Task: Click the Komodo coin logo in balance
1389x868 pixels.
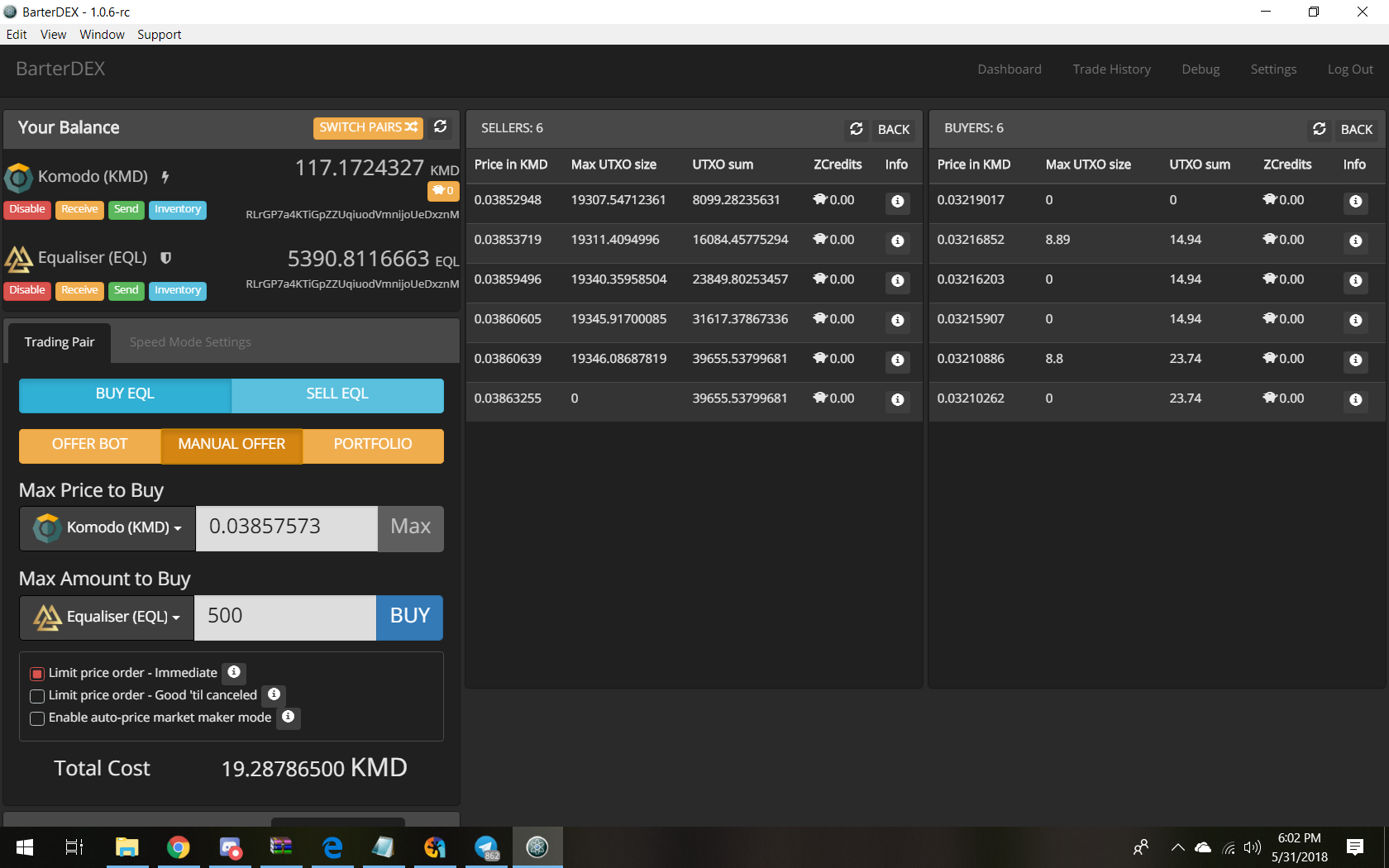Action: click(x=18, y=177)
